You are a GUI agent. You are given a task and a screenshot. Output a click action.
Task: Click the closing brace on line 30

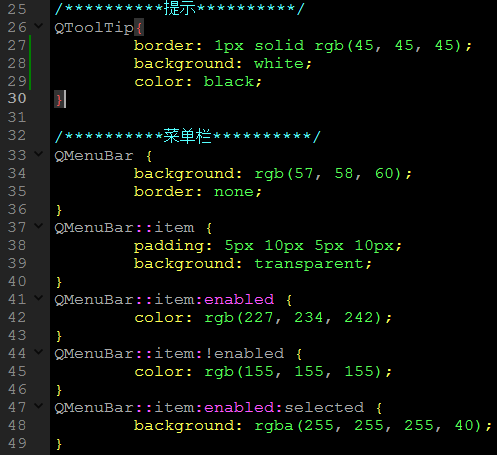click(59, 100)
